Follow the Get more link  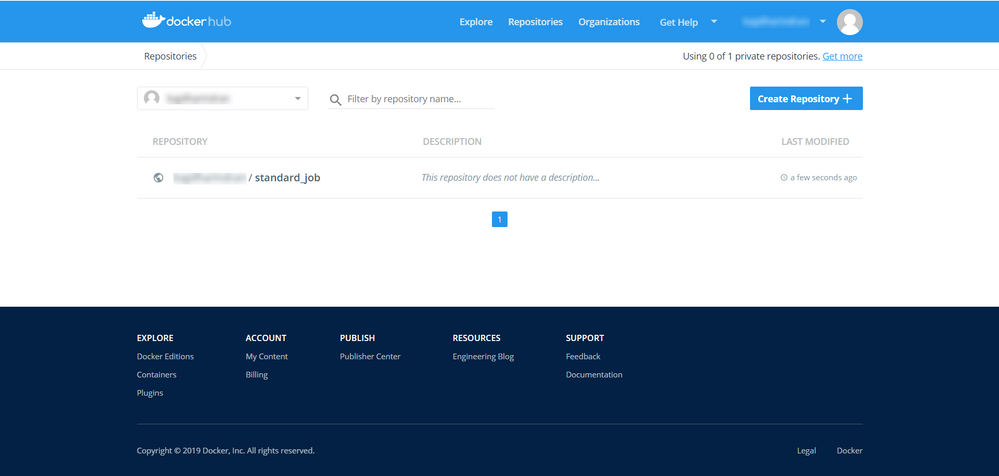(842, 56)
